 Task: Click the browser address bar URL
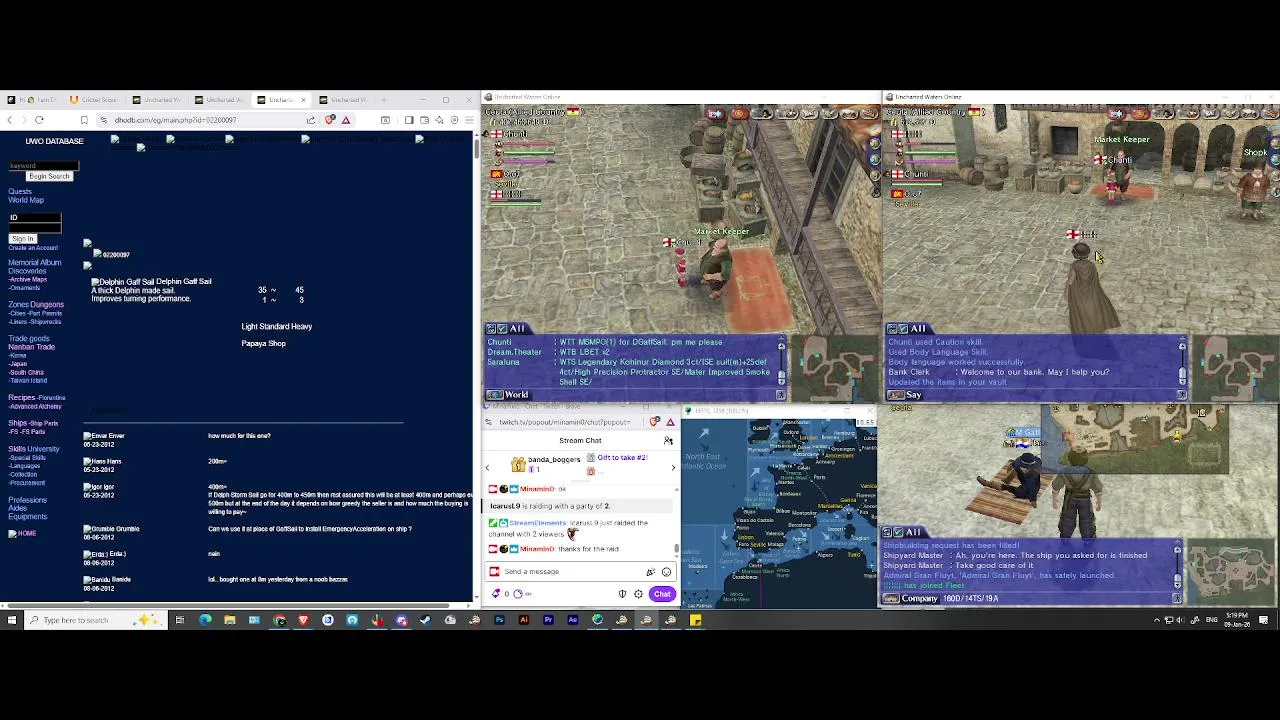175,120
